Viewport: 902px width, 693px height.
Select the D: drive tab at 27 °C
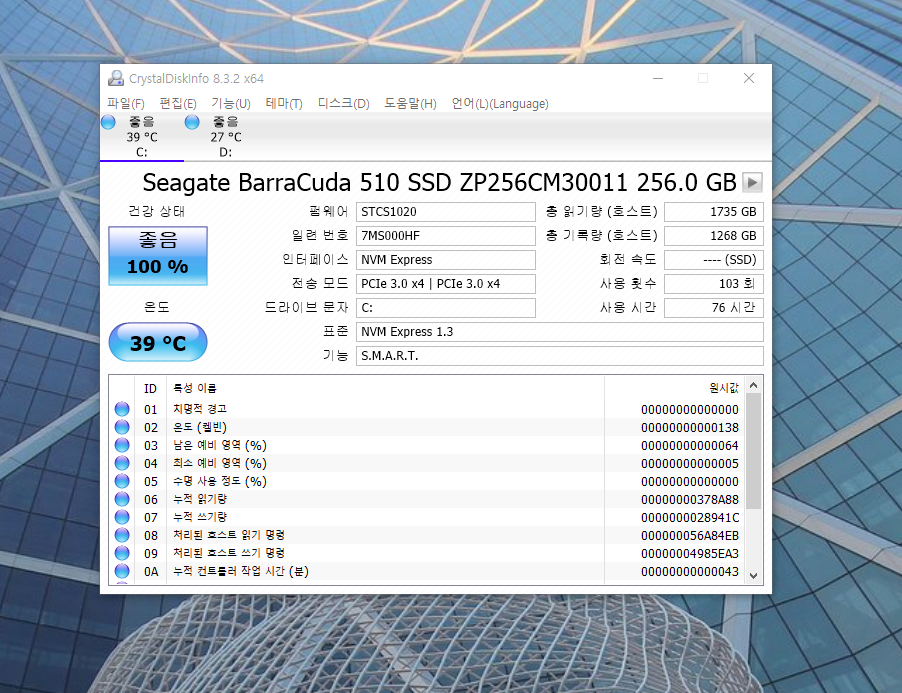pyautogui.click(x=226, y=137)
